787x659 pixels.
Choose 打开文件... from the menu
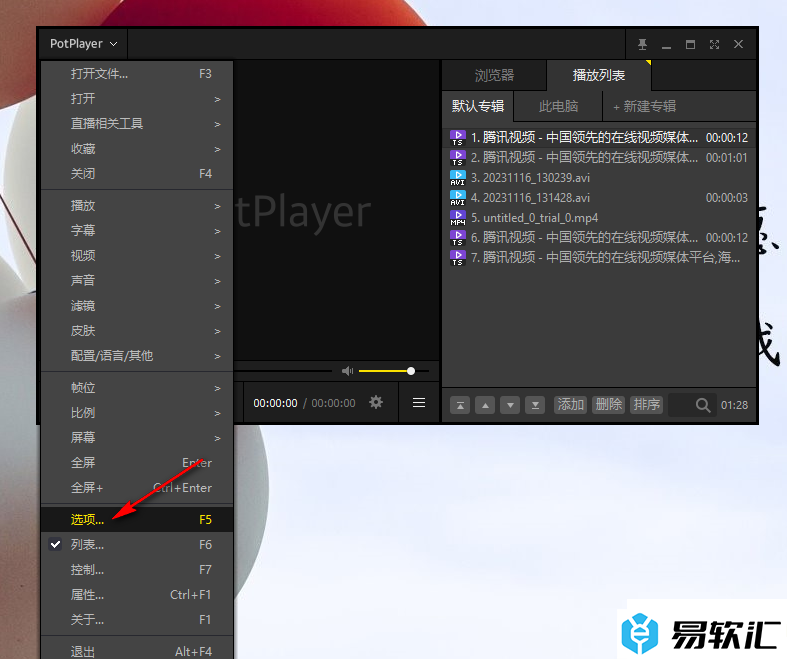click(x=137, y=74)
